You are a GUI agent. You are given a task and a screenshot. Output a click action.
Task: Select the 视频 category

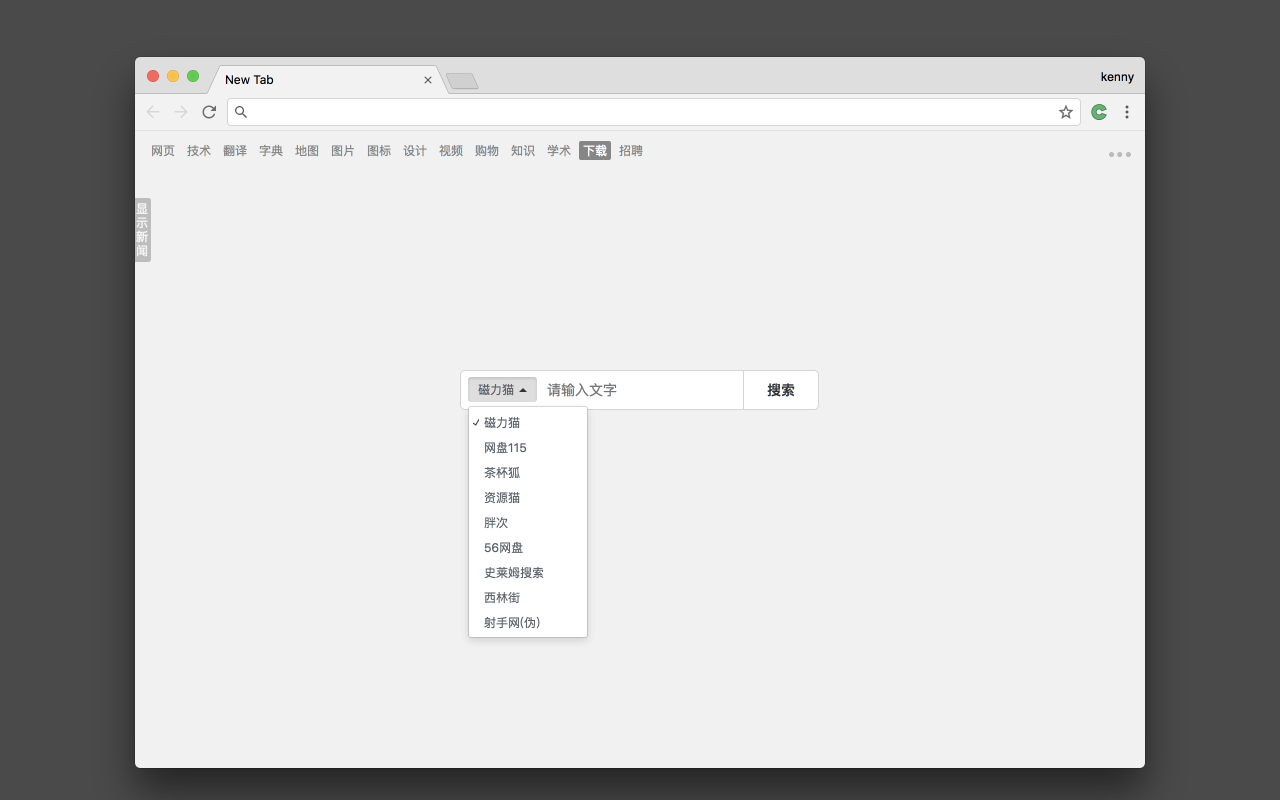click(451, 151)
